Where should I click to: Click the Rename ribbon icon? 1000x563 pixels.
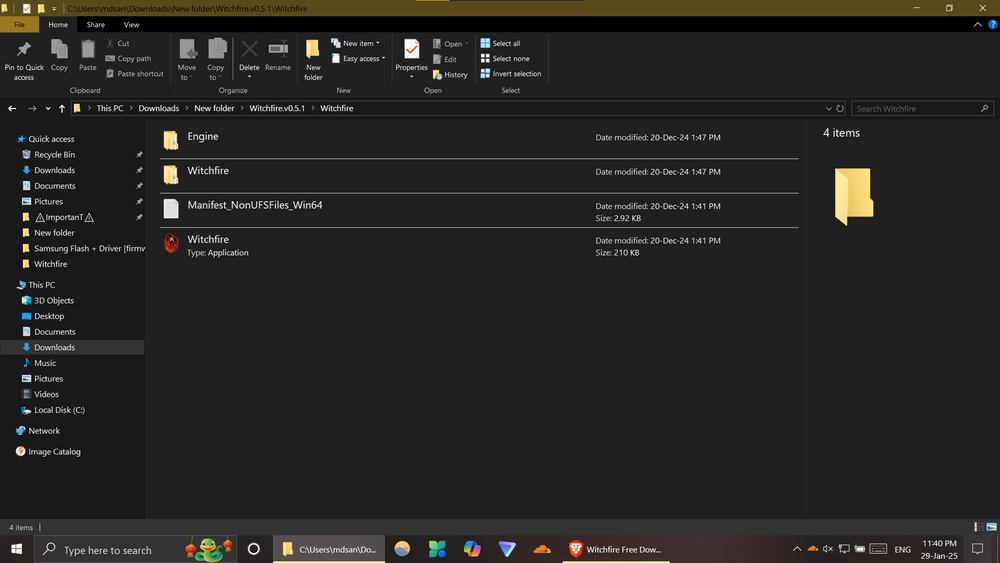(278, 49)
